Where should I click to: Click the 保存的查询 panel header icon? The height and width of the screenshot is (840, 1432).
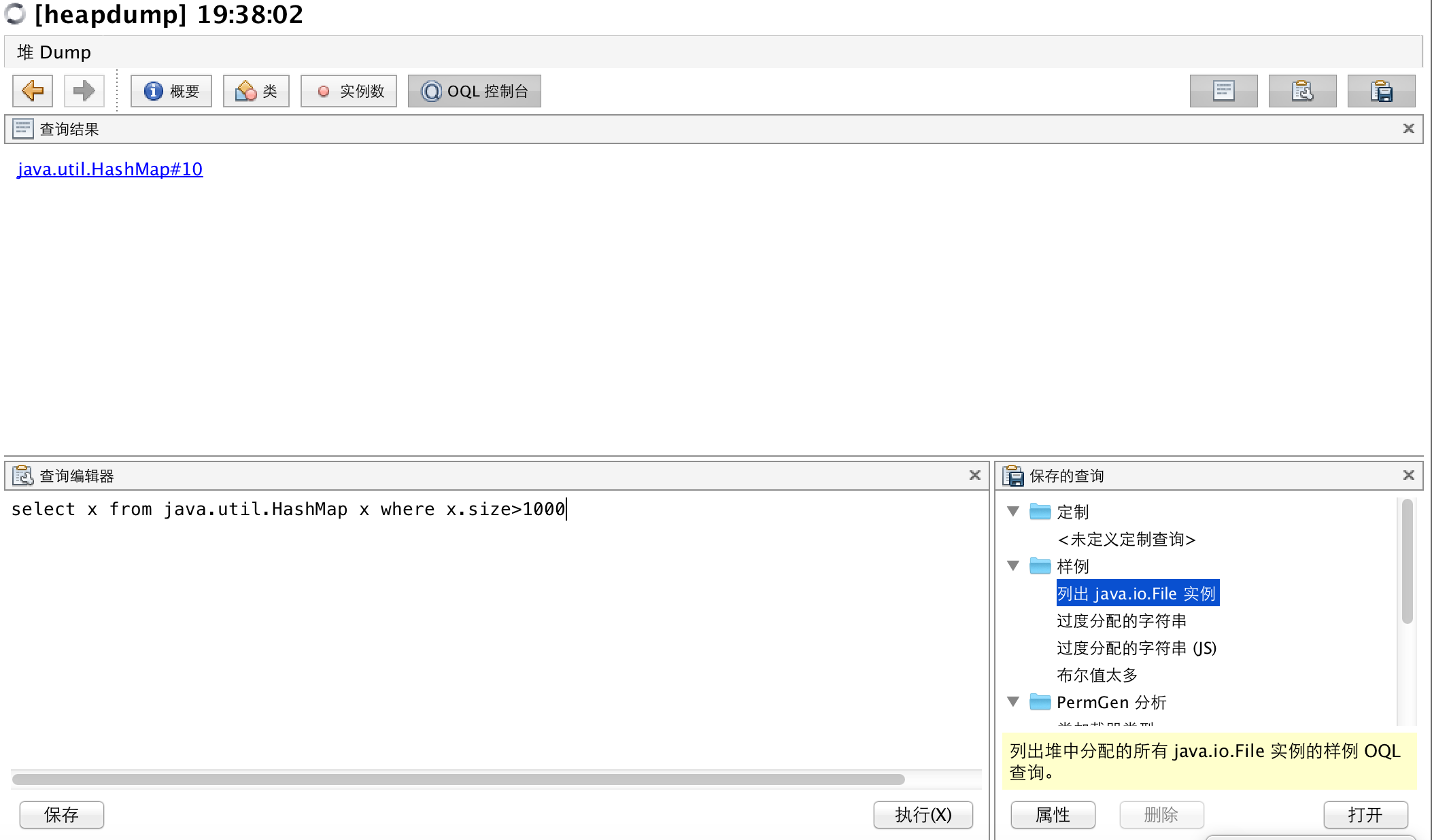point(1013,476)
